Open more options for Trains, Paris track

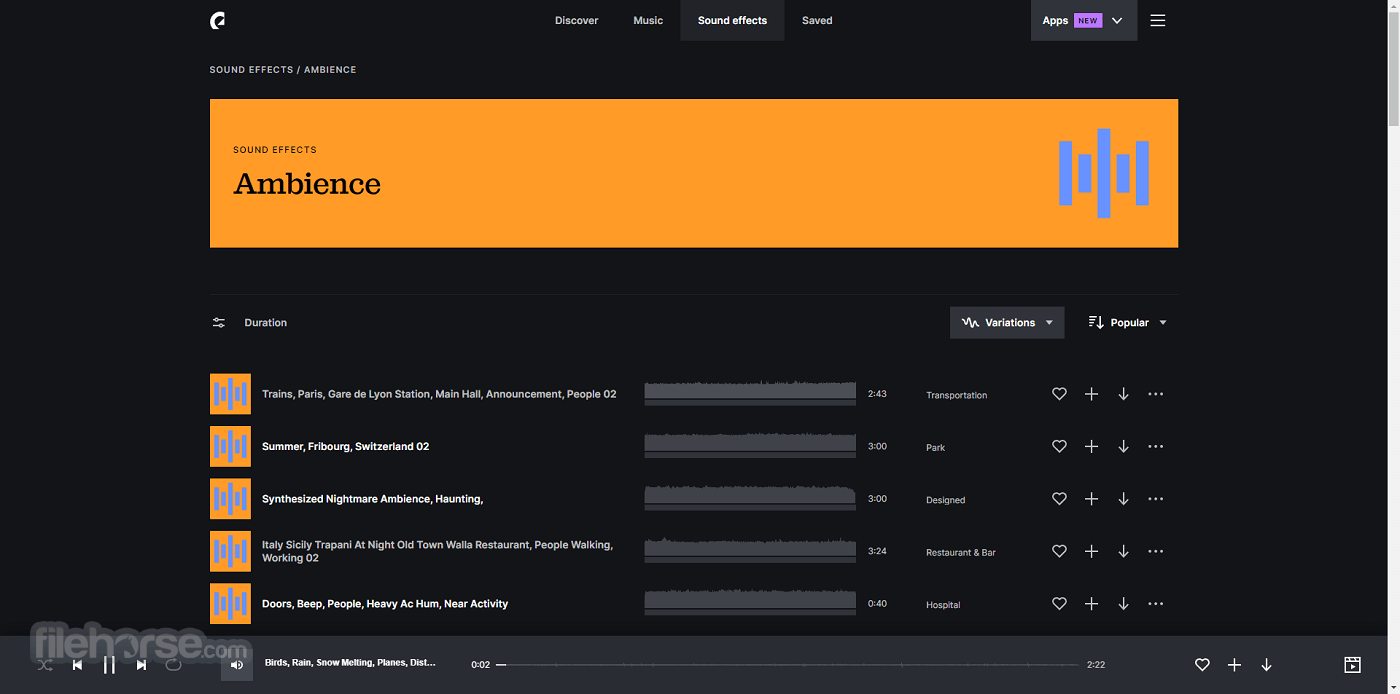point(1155,394)
